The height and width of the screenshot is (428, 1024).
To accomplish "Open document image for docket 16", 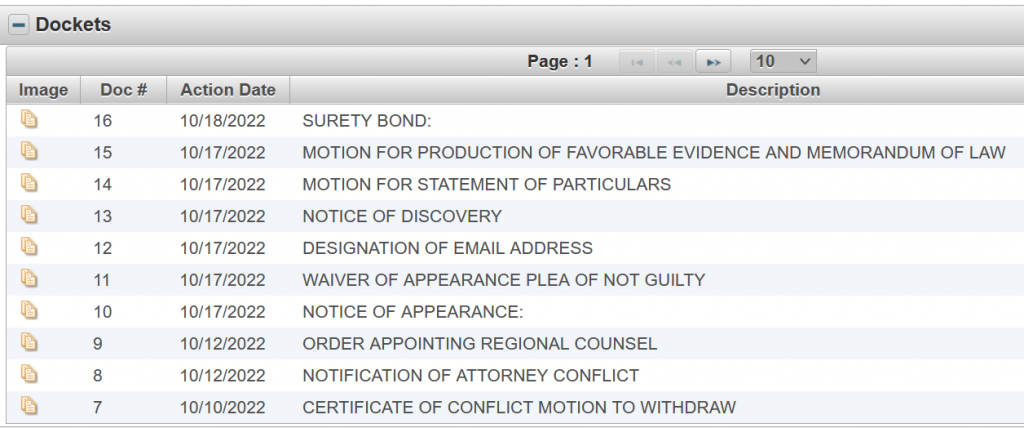I will coord(30,120).
